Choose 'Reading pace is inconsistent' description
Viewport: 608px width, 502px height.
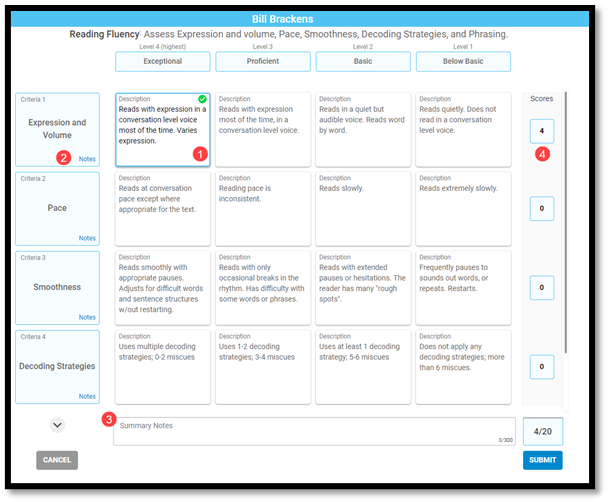[263, 209]
